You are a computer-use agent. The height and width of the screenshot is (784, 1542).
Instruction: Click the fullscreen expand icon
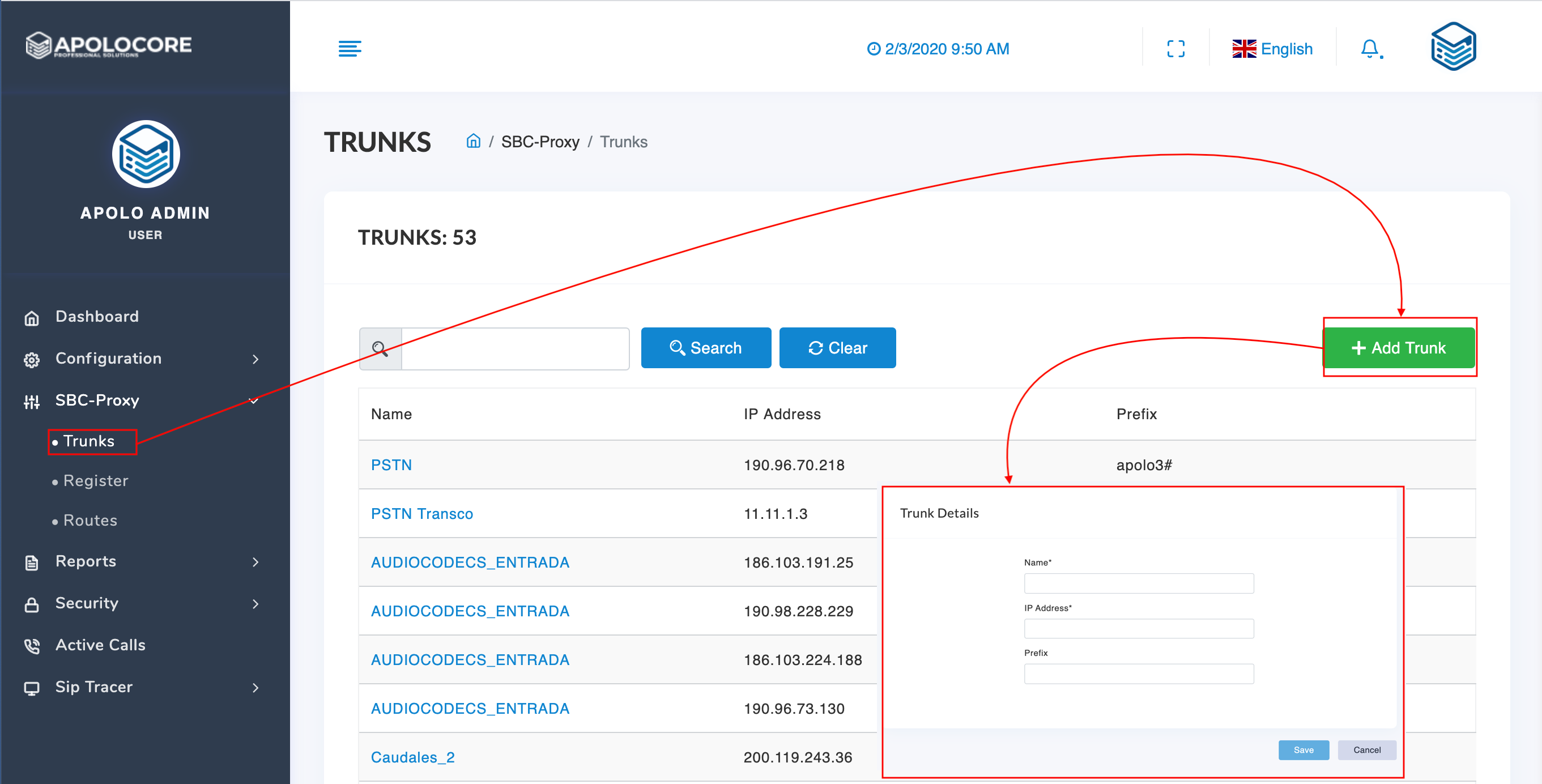[1175, 49]
